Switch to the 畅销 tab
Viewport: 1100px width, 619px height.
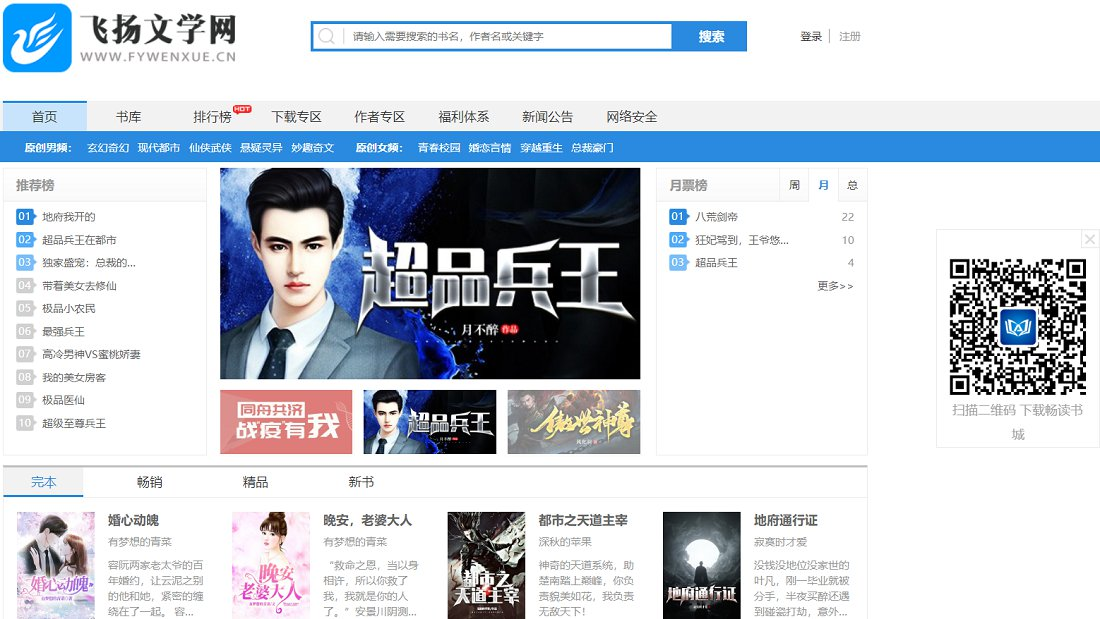coord(149,482)
